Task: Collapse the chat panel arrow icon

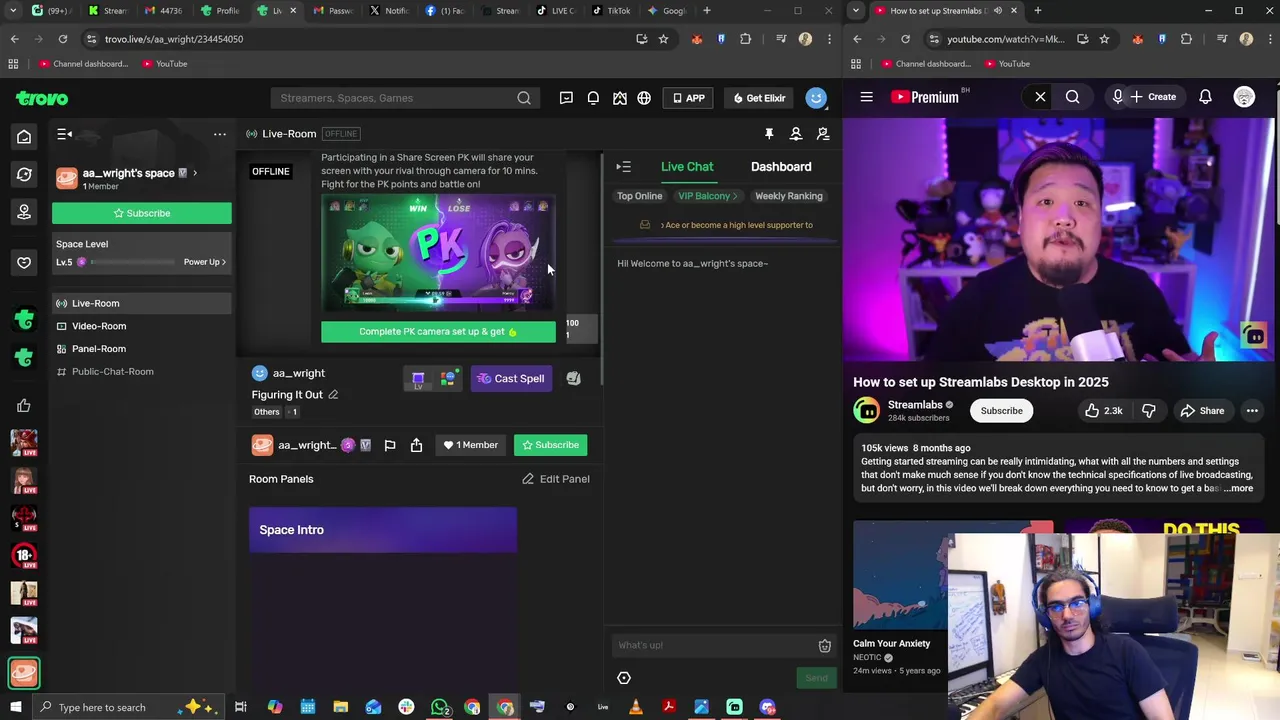Action: (x=623, y=167)
